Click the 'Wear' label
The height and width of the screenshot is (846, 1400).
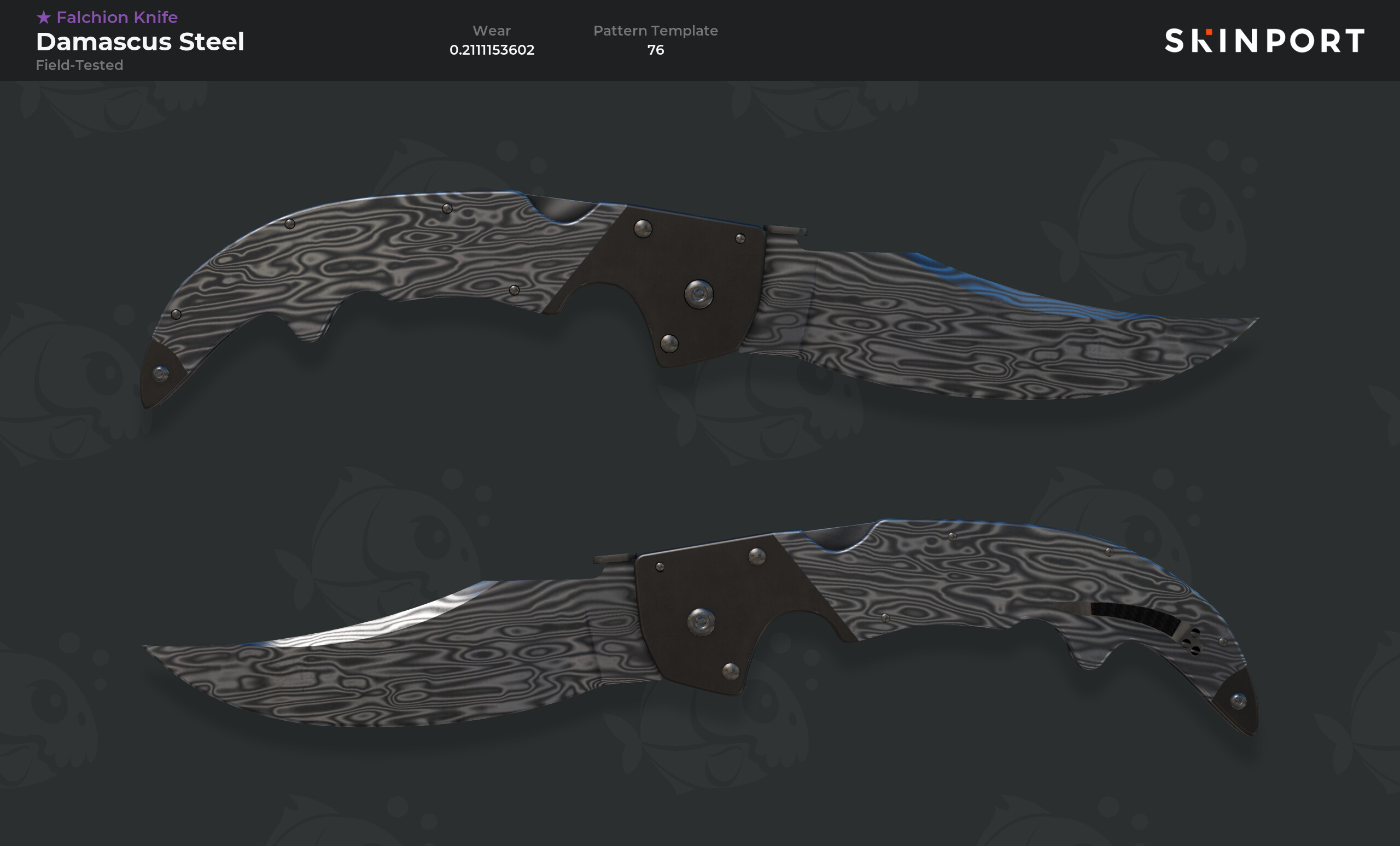[492, 31]
